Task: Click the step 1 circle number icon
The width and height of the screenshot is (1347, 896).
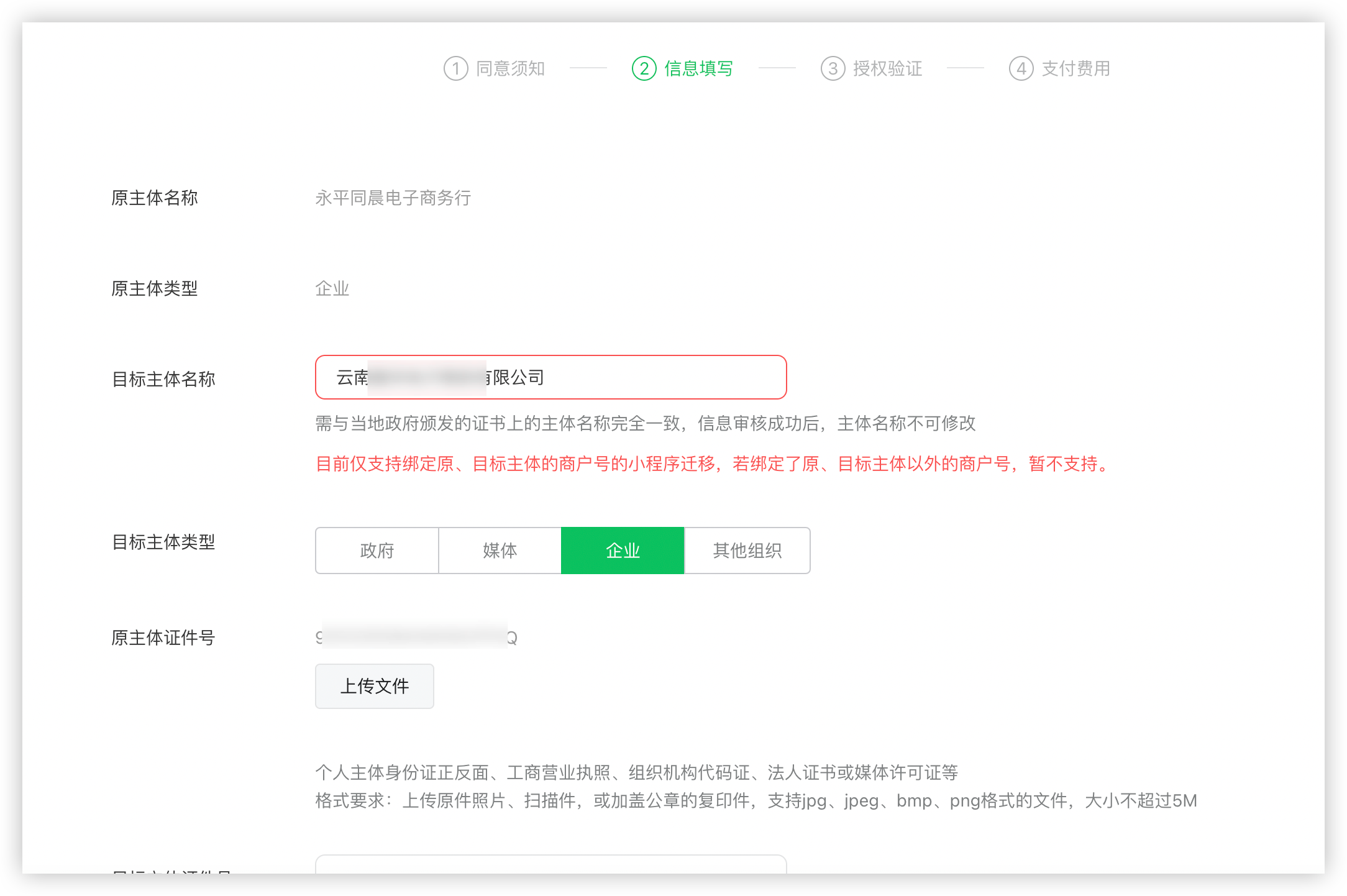Action: pos(455,68)
